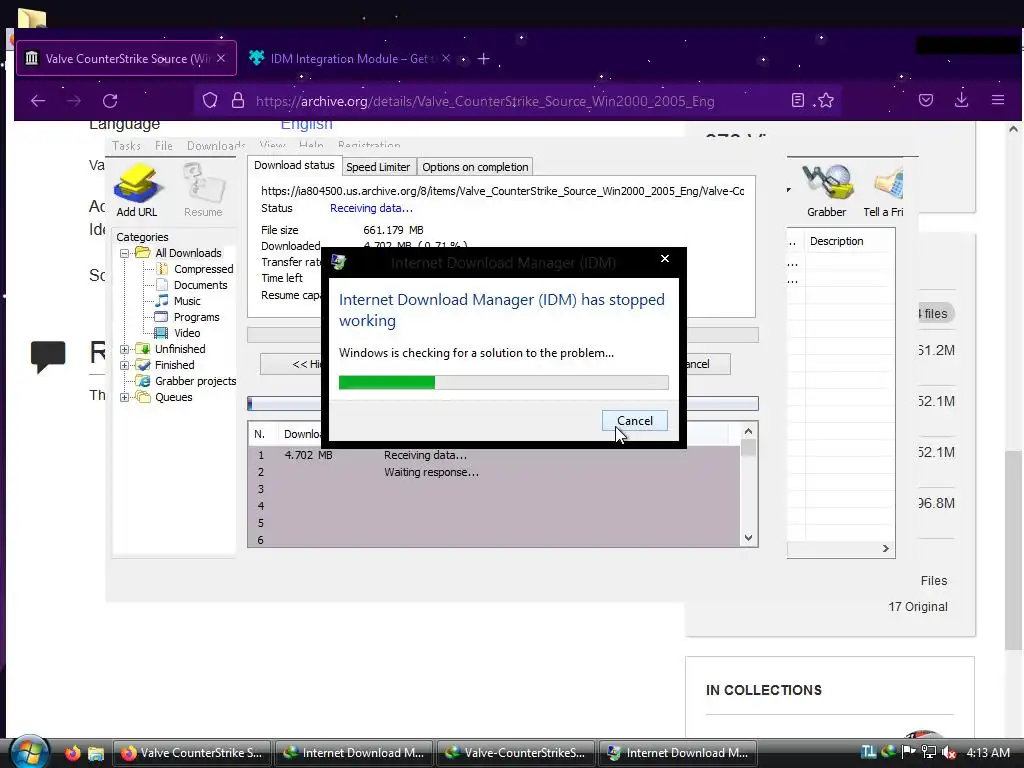Open the Downloads menu in IDM

pyautogui.click(x=216, y=146)
